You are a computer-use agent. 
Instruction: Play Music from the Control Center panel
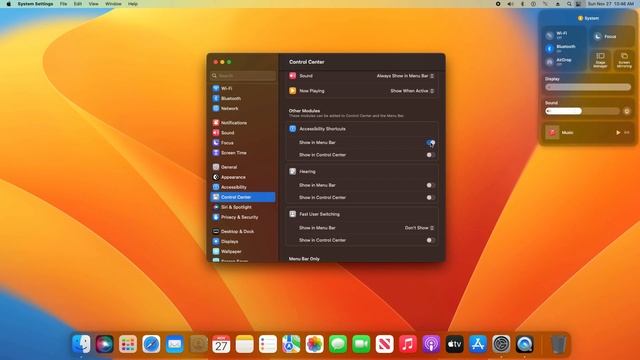pyautogui.click(x=618, y=133)
